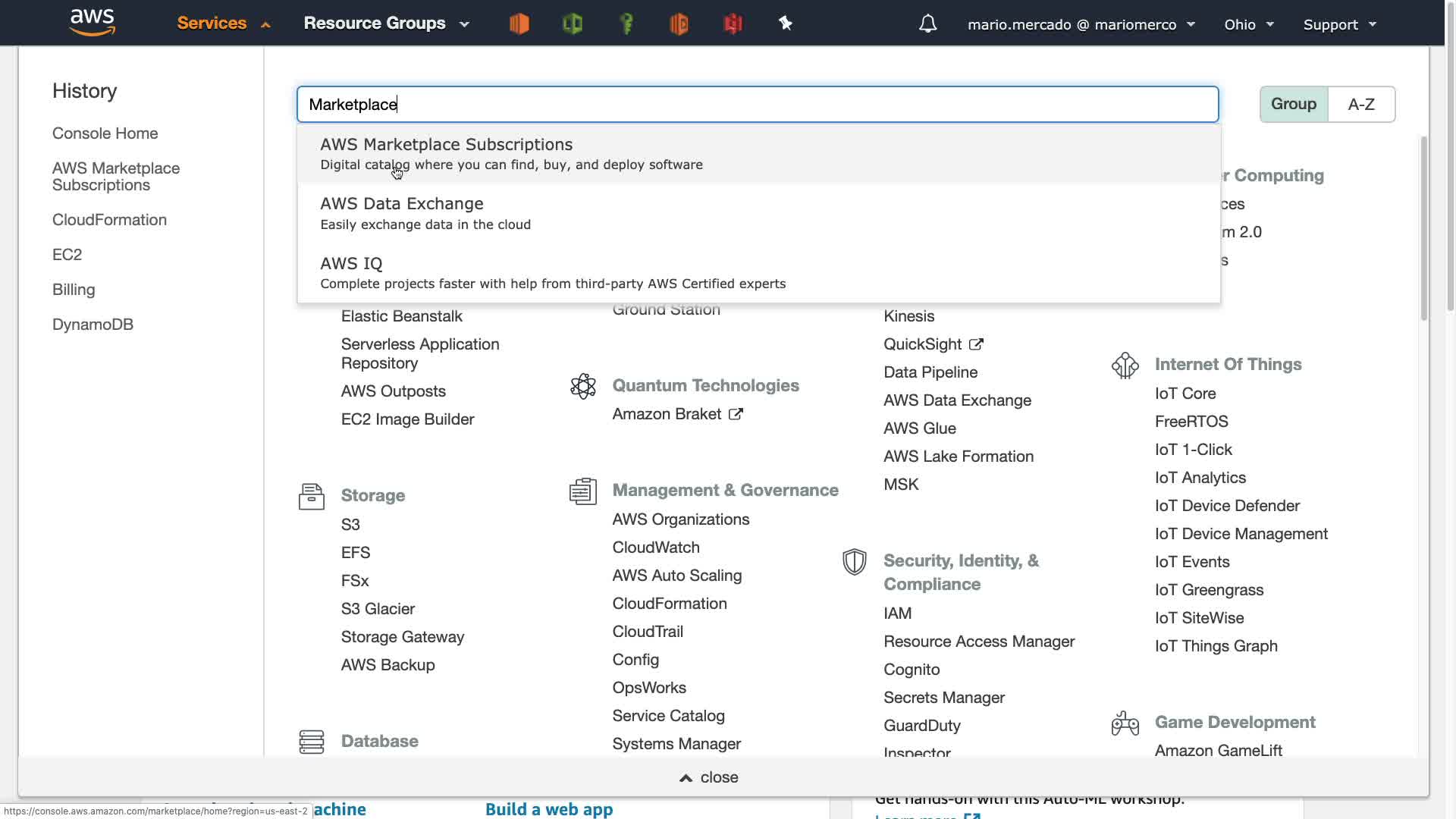The height and width of the screenshot is (819, 1456).
Task: Click the pushpin shortcut editor icon
Action: click(x=786, y=24)
